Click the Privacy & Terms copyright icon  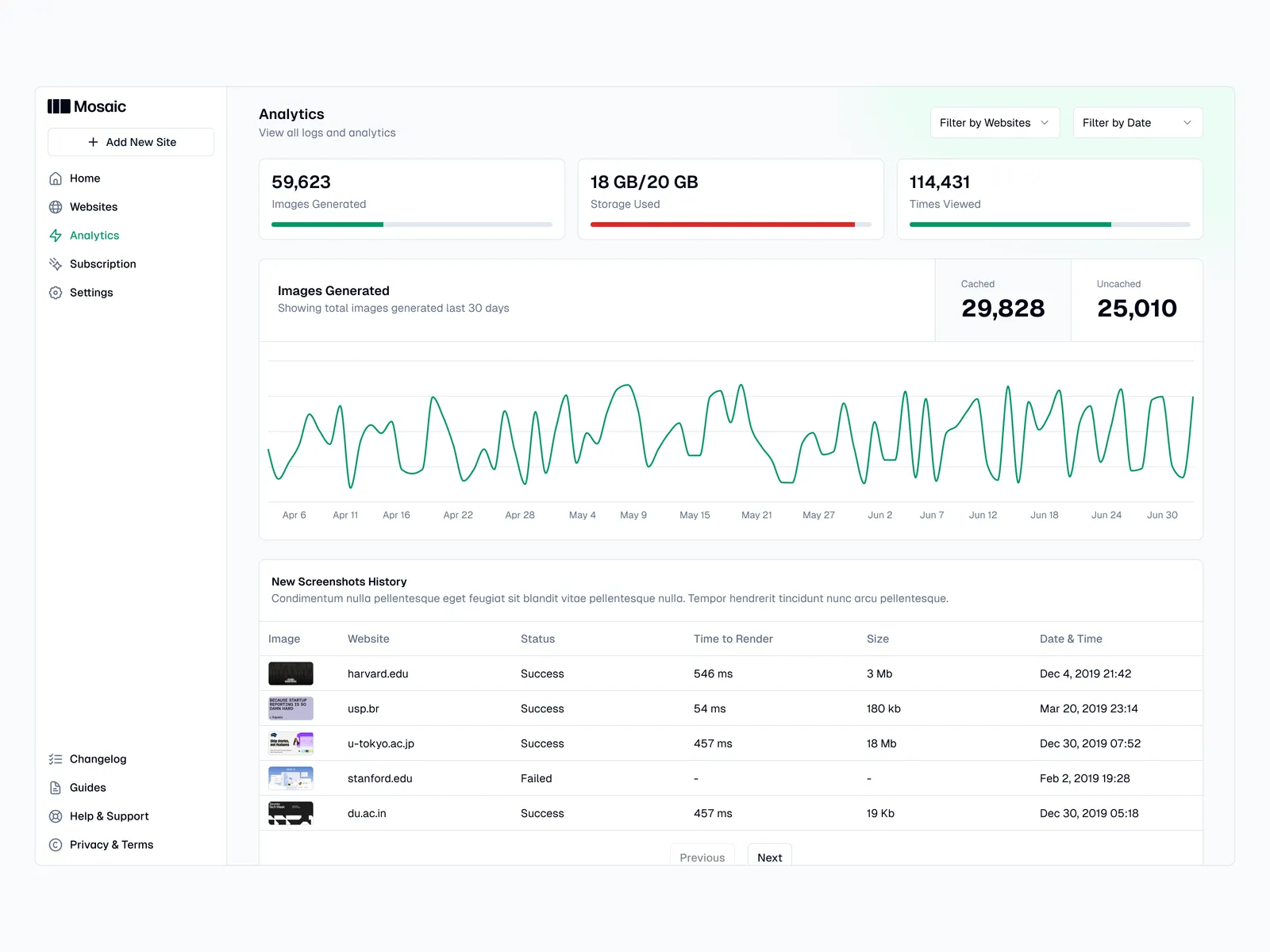56,845
